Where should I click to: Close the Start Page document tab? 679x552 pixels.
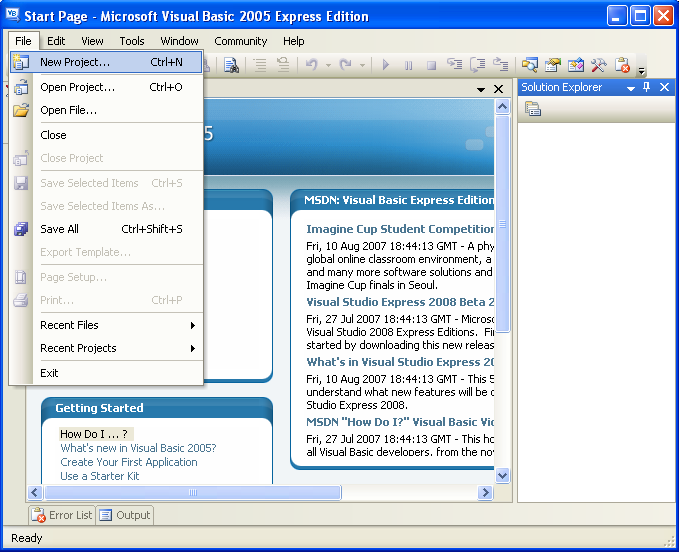498,89
